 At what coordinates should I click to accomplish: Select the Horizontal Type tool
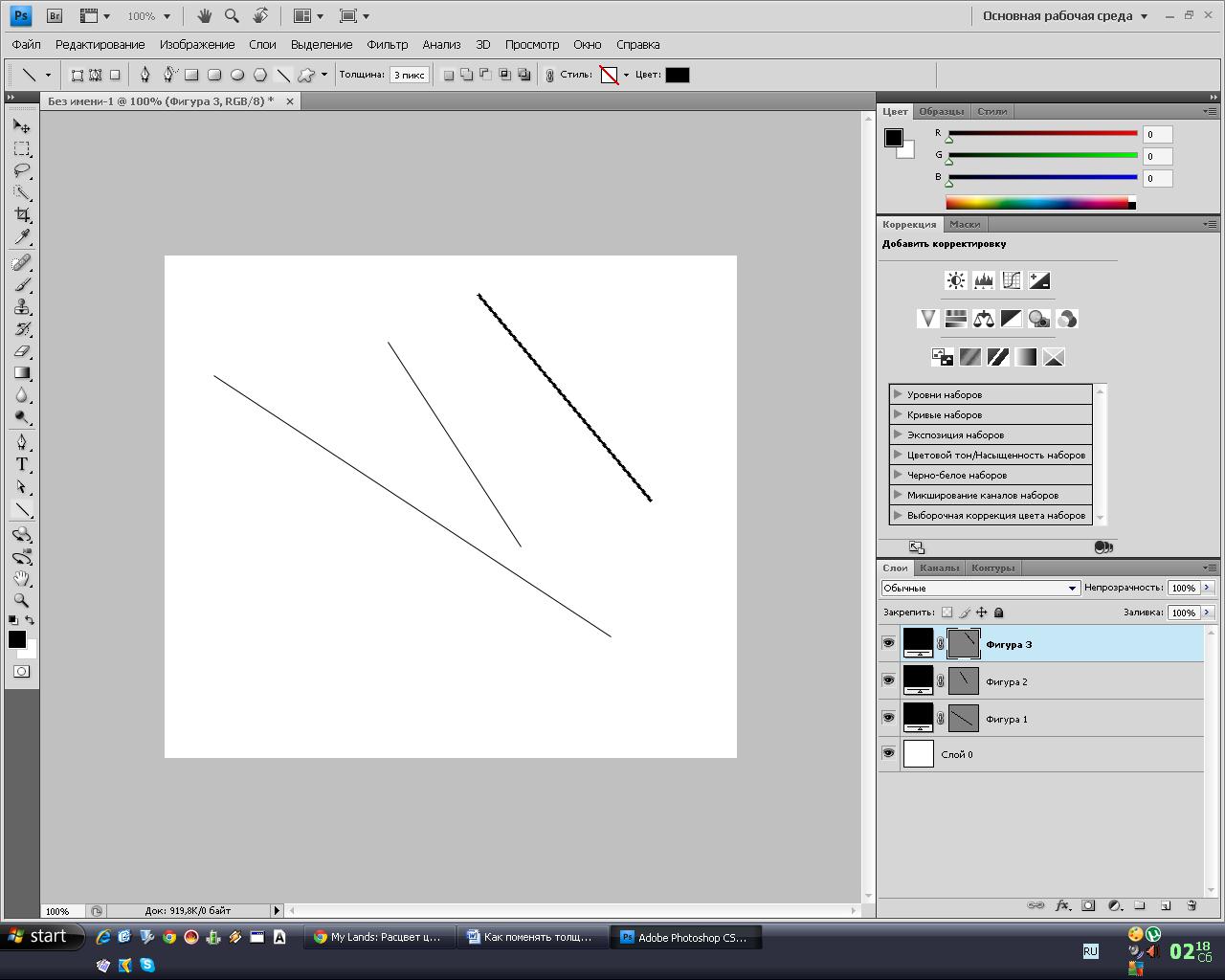tap(21, 464)
